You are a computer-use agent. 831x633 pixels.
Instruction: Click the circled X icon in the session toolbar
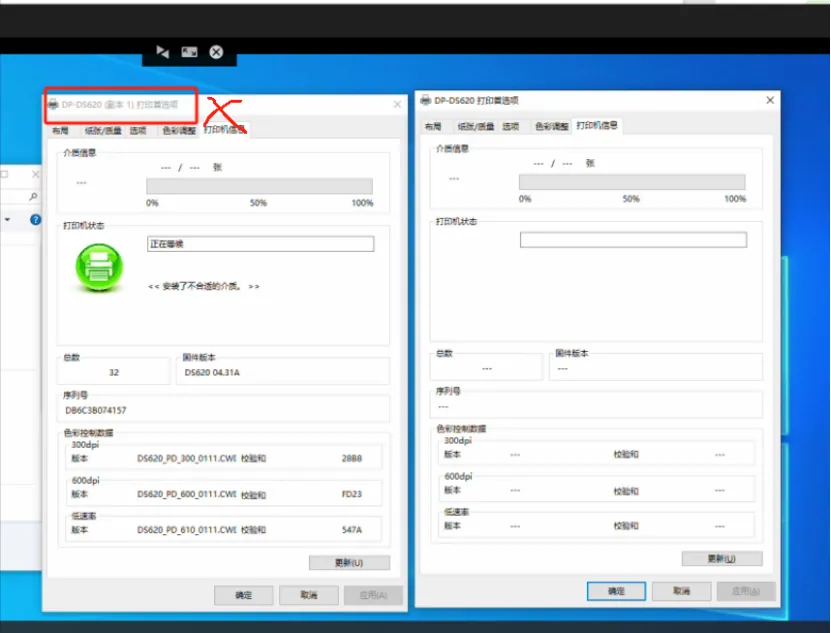coord(216,52)
